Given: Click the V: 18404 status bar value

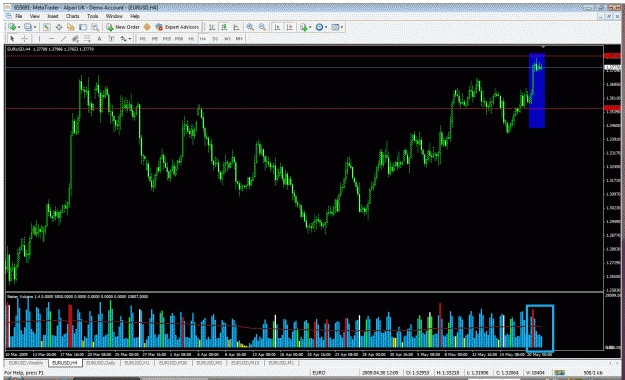Looking at the screenshot, I should pyautogui.click(x=535, y=373).
